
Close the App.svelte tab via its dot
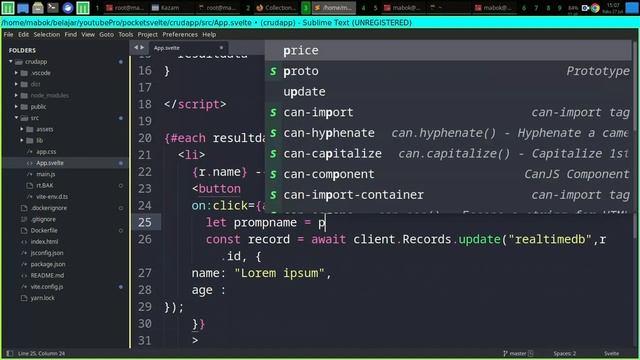click(x=221, y=48)
